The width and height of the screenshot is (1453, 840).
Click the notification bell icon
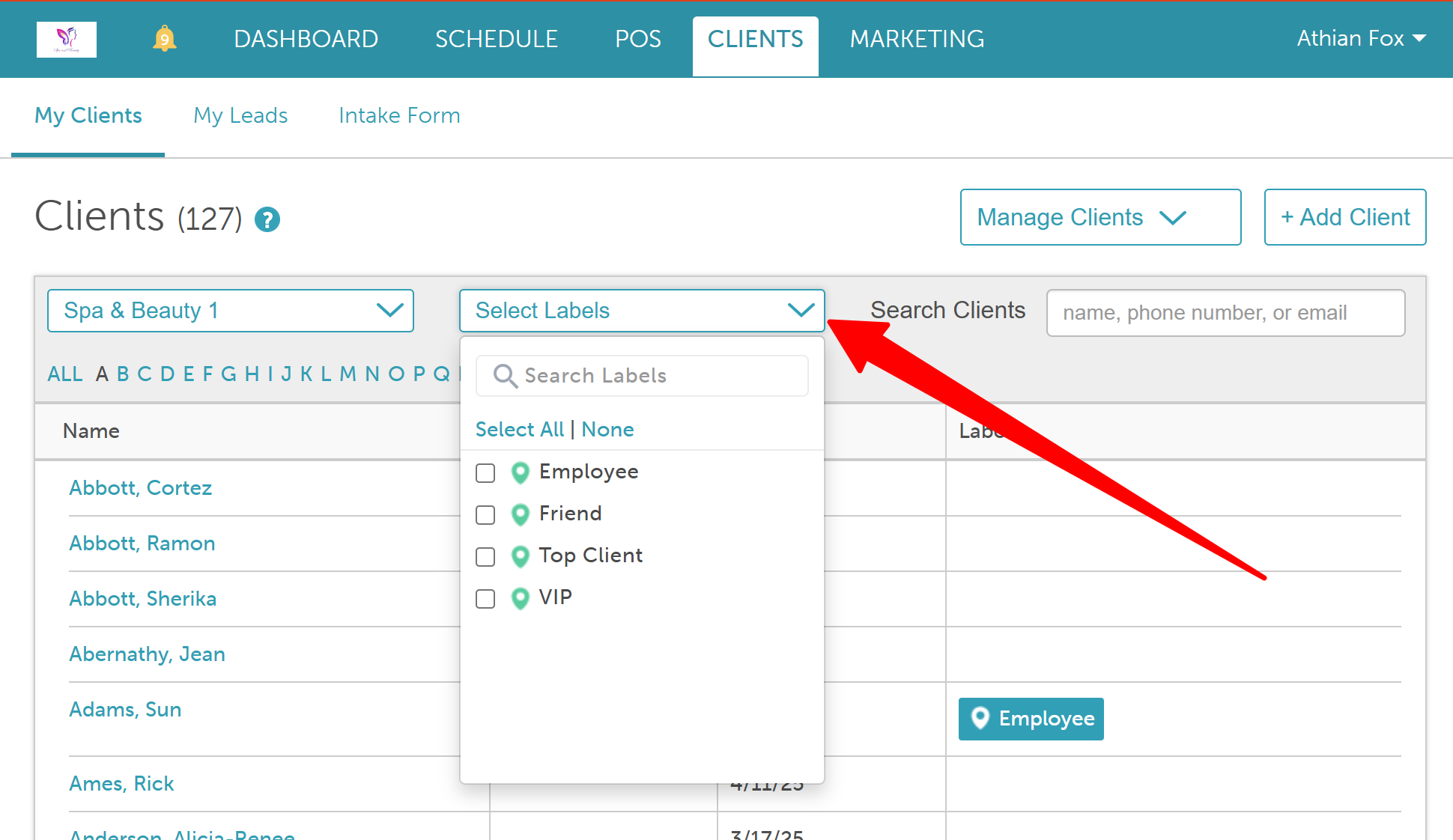point(164,38)
